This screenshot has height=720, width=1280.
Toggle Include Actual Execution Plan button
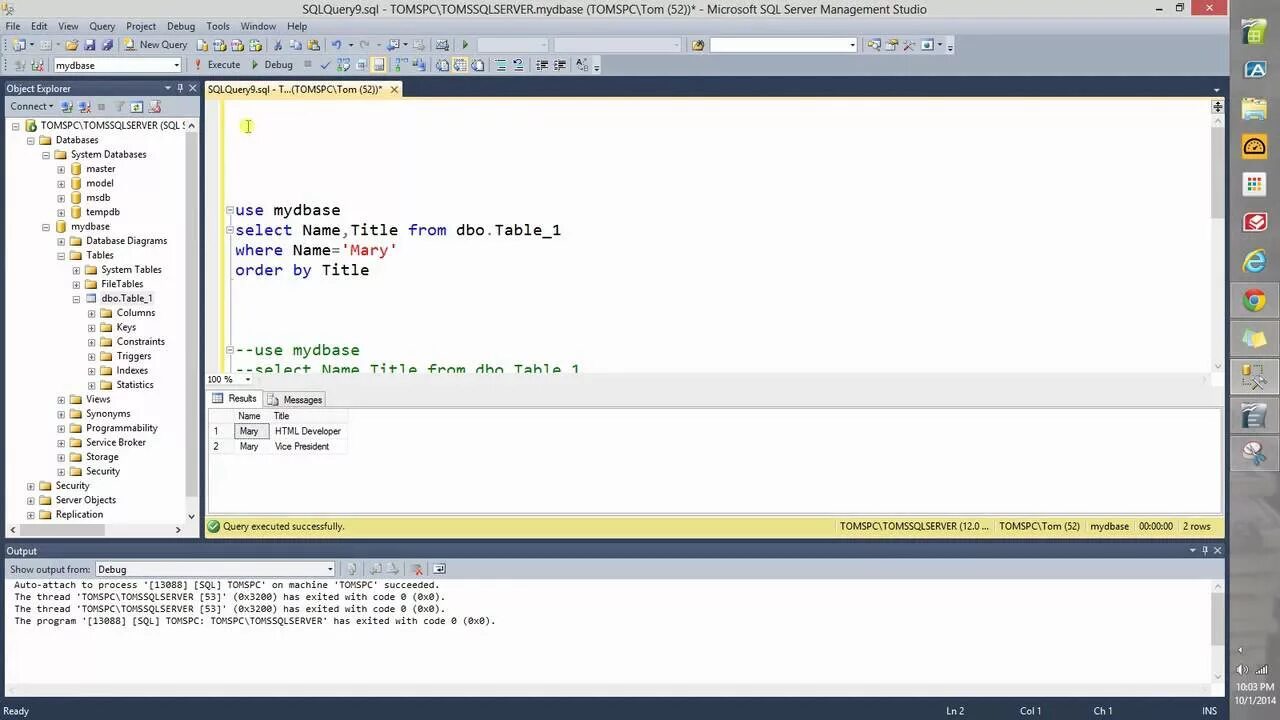coord(399,65)
